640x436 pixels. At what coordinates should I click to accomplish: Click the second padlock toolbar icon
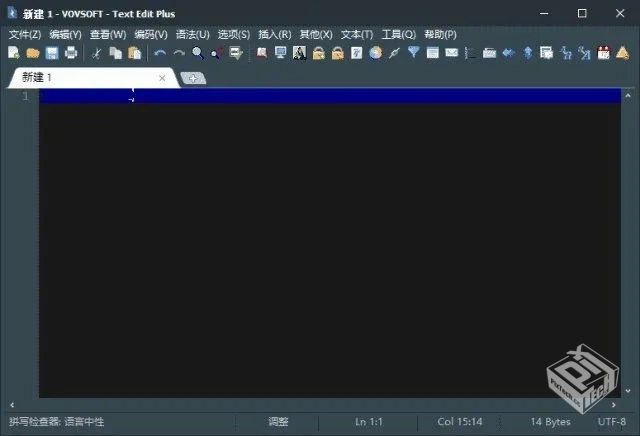pos(338,53)
